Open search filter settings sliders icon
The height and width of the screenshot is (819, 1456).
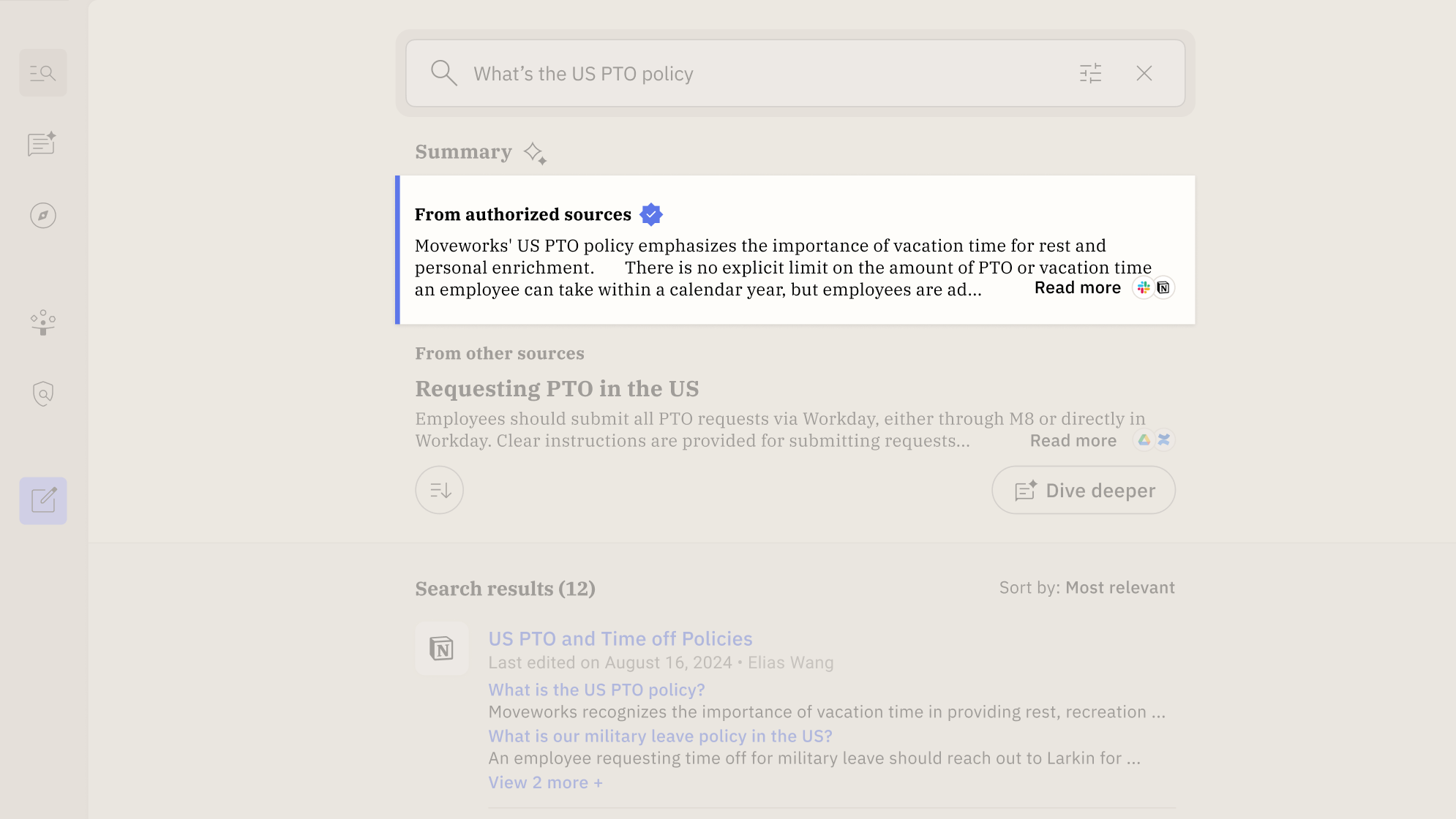(1090, 73)
